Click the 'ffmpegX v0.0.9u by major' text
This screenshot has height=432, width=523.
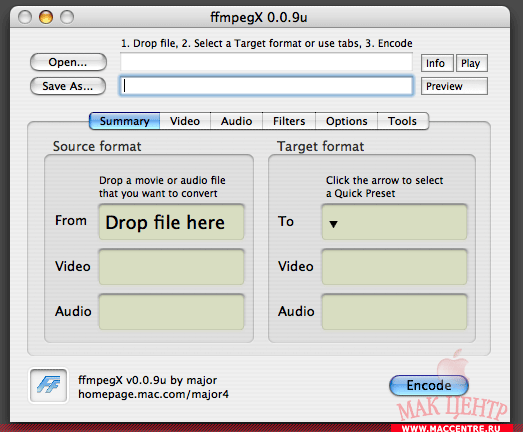[x=147, y=380]
